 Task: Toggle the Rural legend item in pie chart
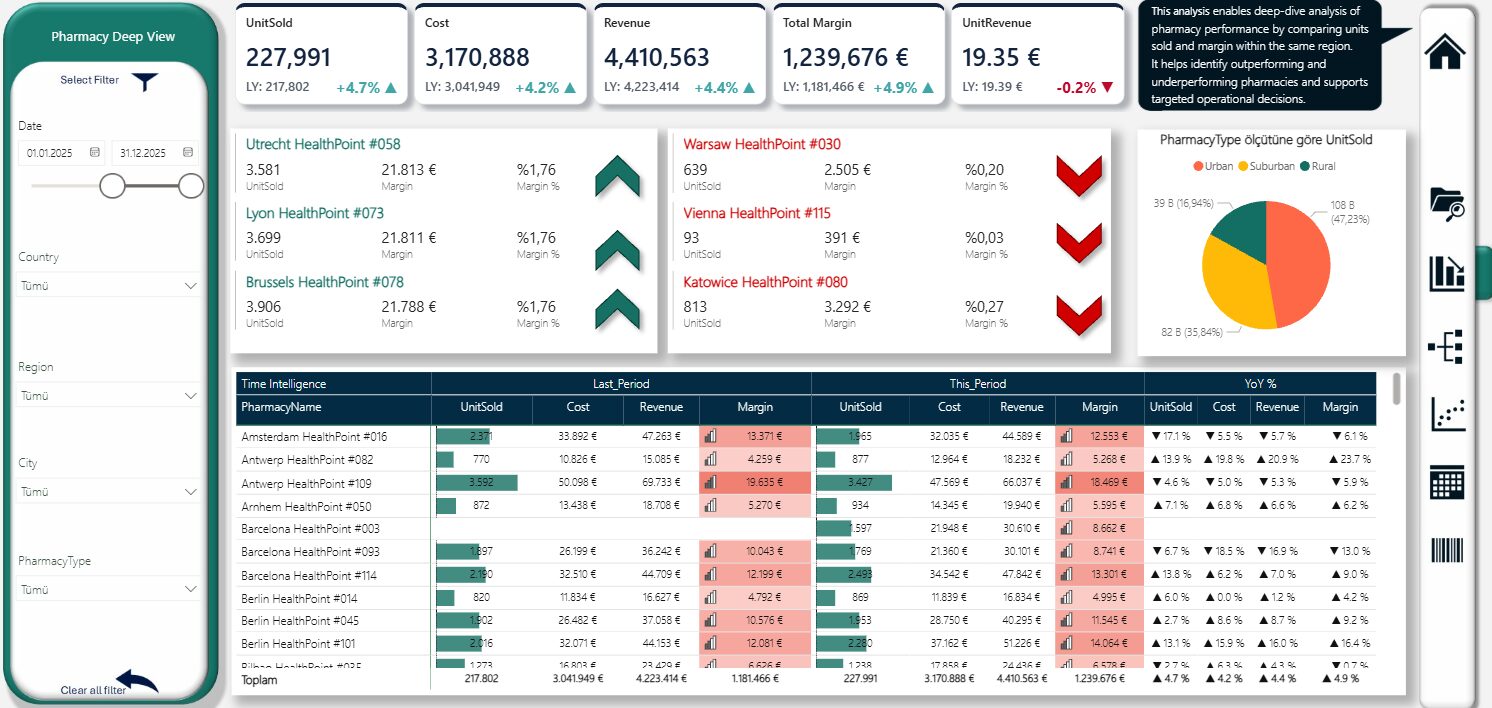click(x=1316, y=166)
